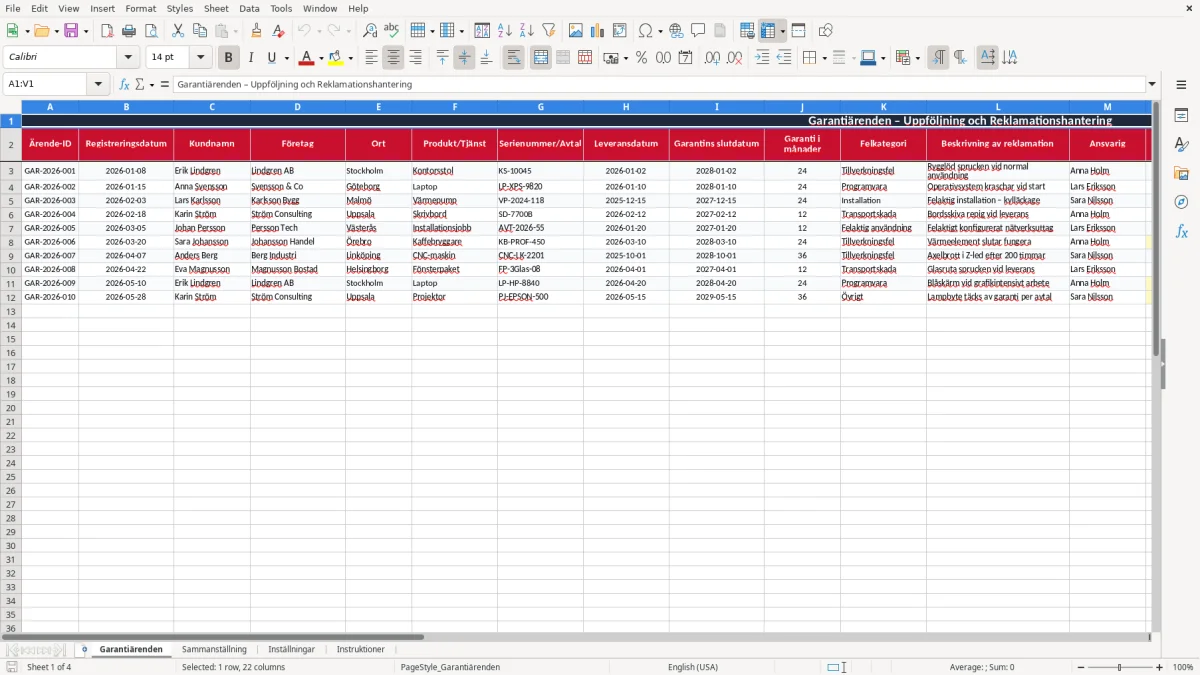Insert a hyperlink with the globe icon
Screen dimensions: 1200x675
[x=676, y=31]
